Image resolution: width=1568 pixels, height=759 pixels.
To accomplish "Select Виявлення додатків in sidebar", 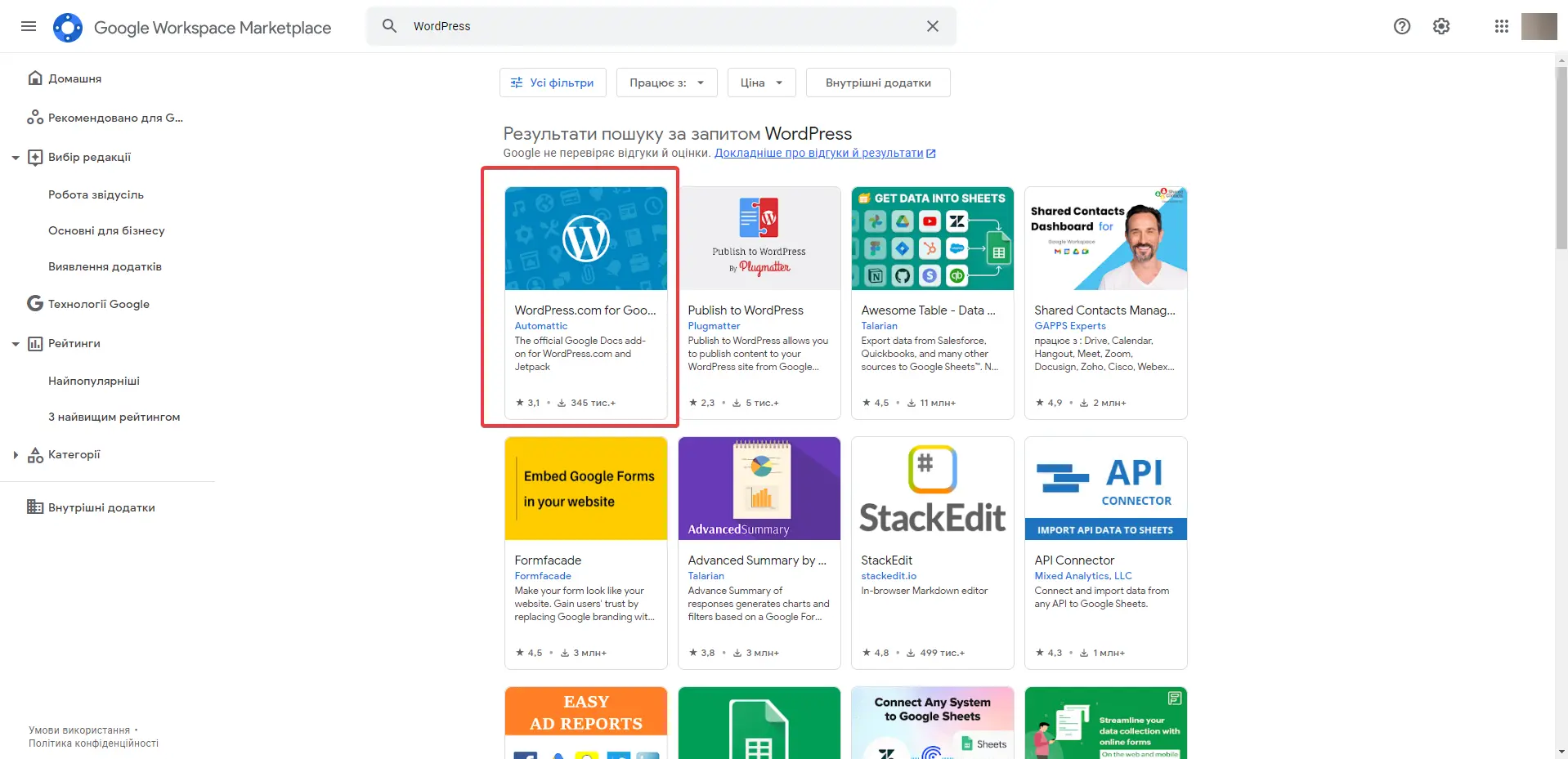I will point(105,266).
